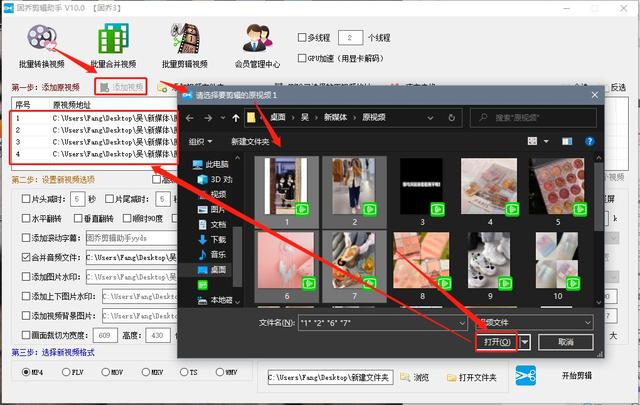
Task: Select video thumbnail 10
Action: coord(557,266)
